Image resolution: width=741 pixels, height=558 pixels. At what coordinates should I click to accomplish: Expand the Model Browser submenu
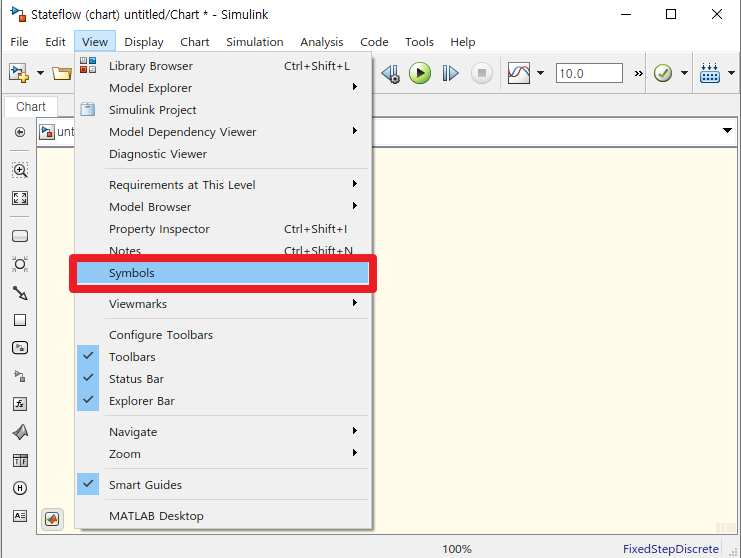point(223,207)
